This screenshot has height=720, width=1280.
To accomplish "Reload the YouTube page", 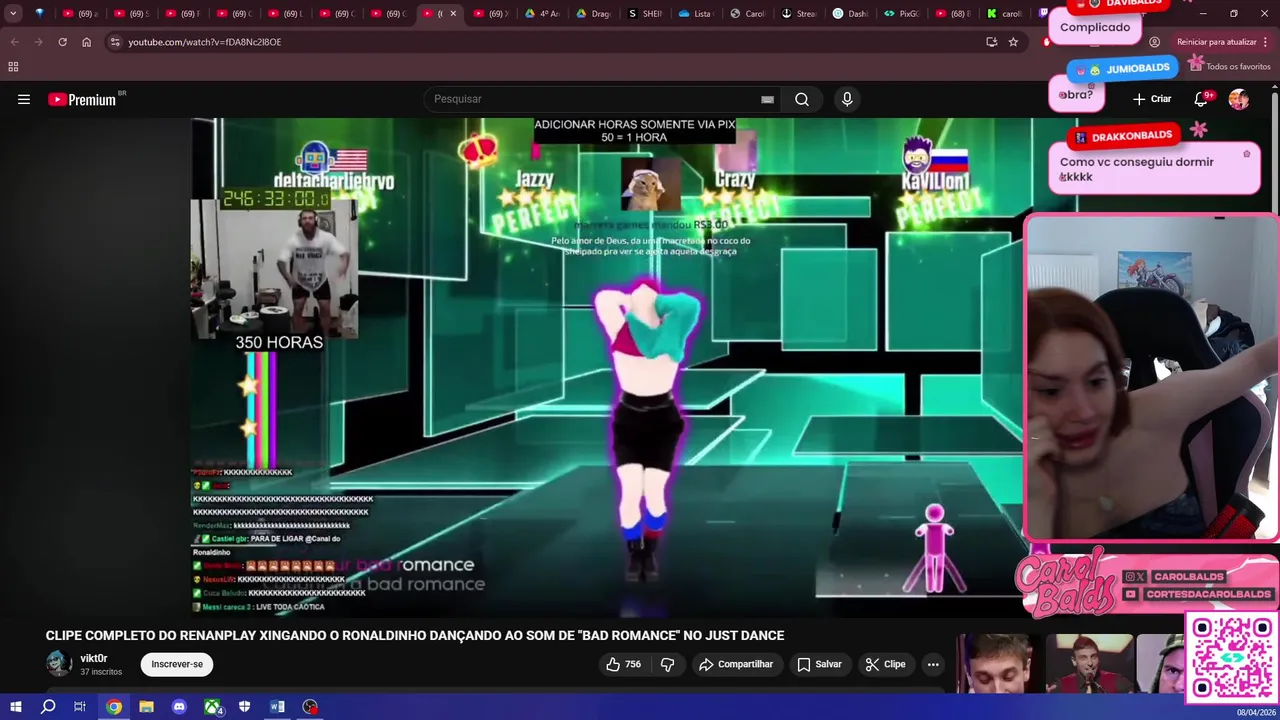I will click(62, 42).
